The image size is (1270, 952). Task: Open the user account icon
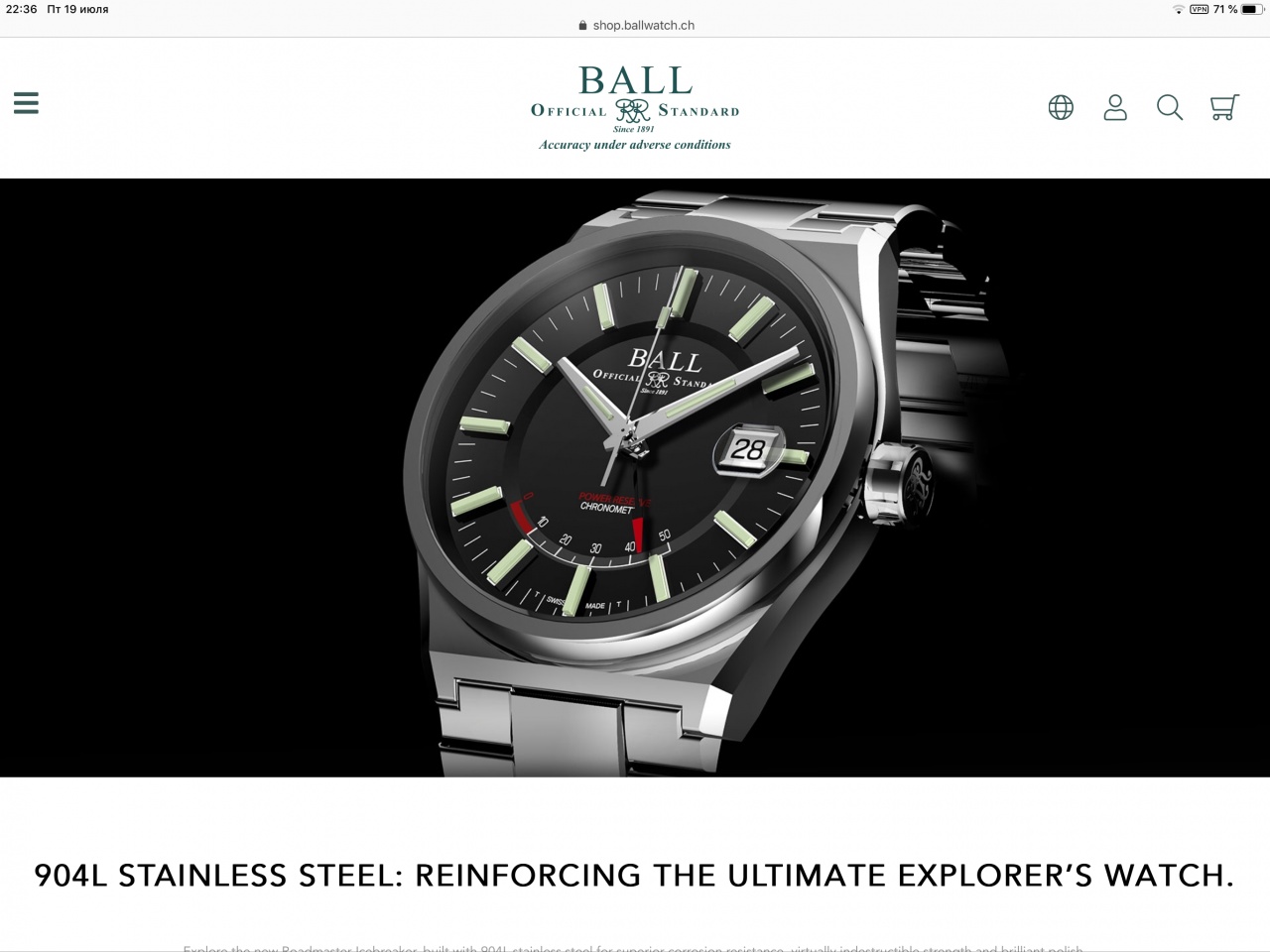1115,107
